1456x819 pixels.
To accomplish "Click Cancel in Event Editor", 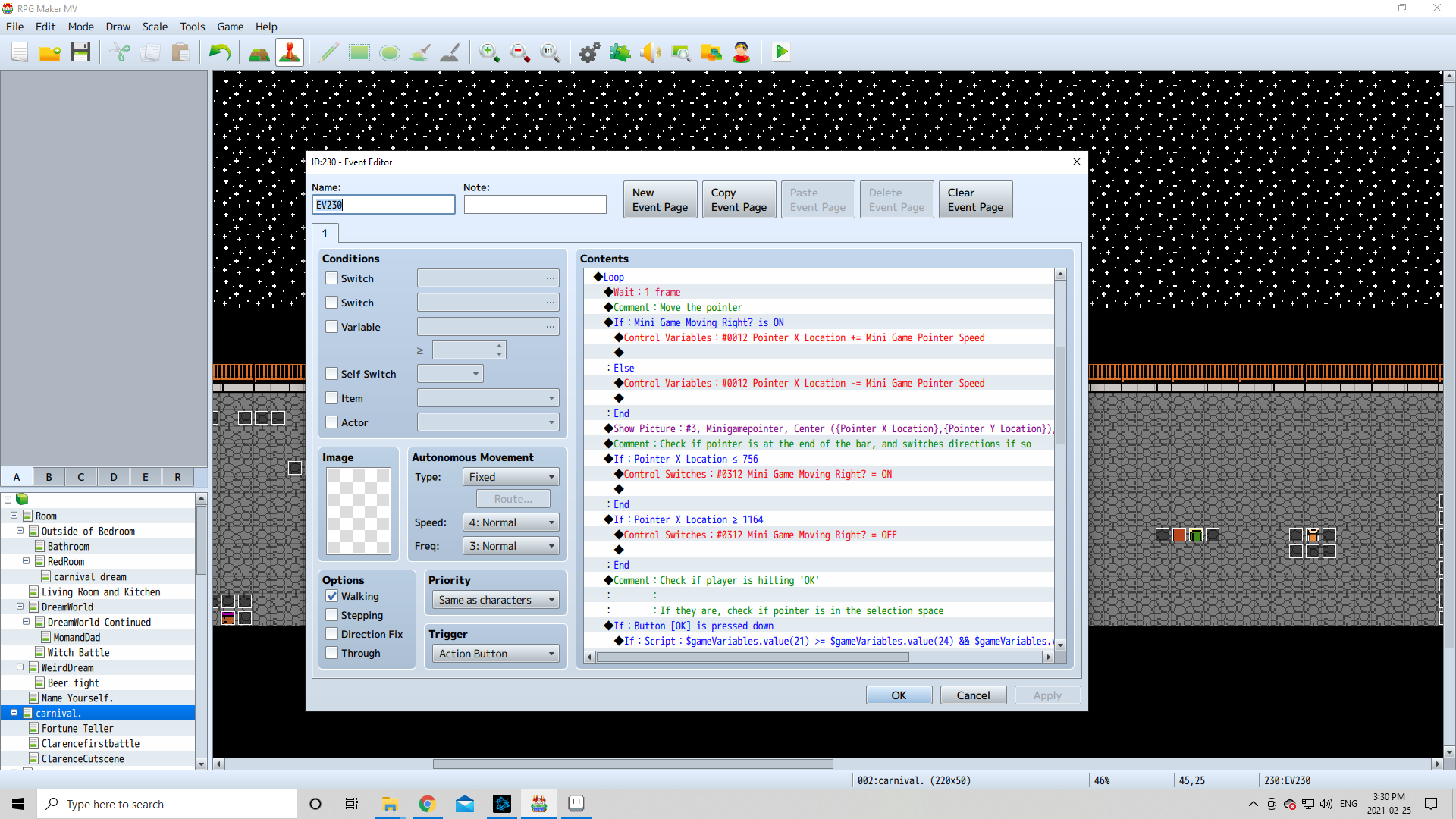I will pos(973,695).
